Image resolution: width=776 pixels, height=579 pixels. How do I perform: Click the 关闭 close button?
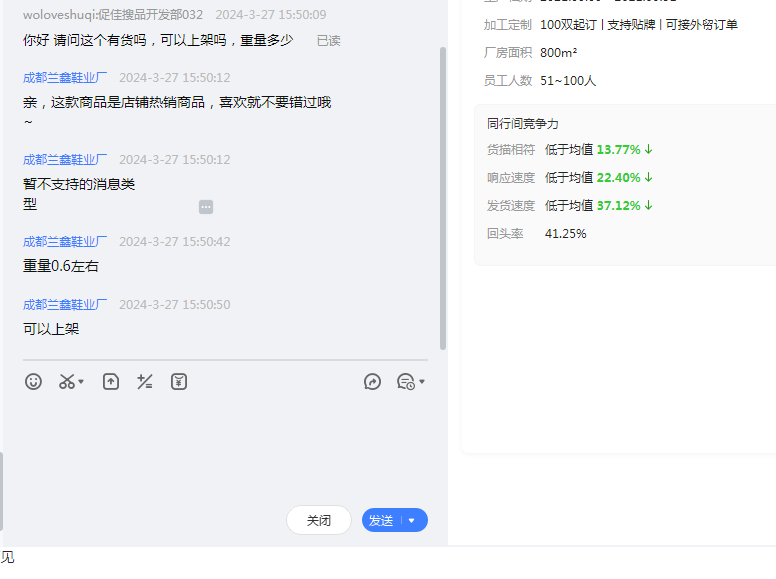tap(318, 521)
